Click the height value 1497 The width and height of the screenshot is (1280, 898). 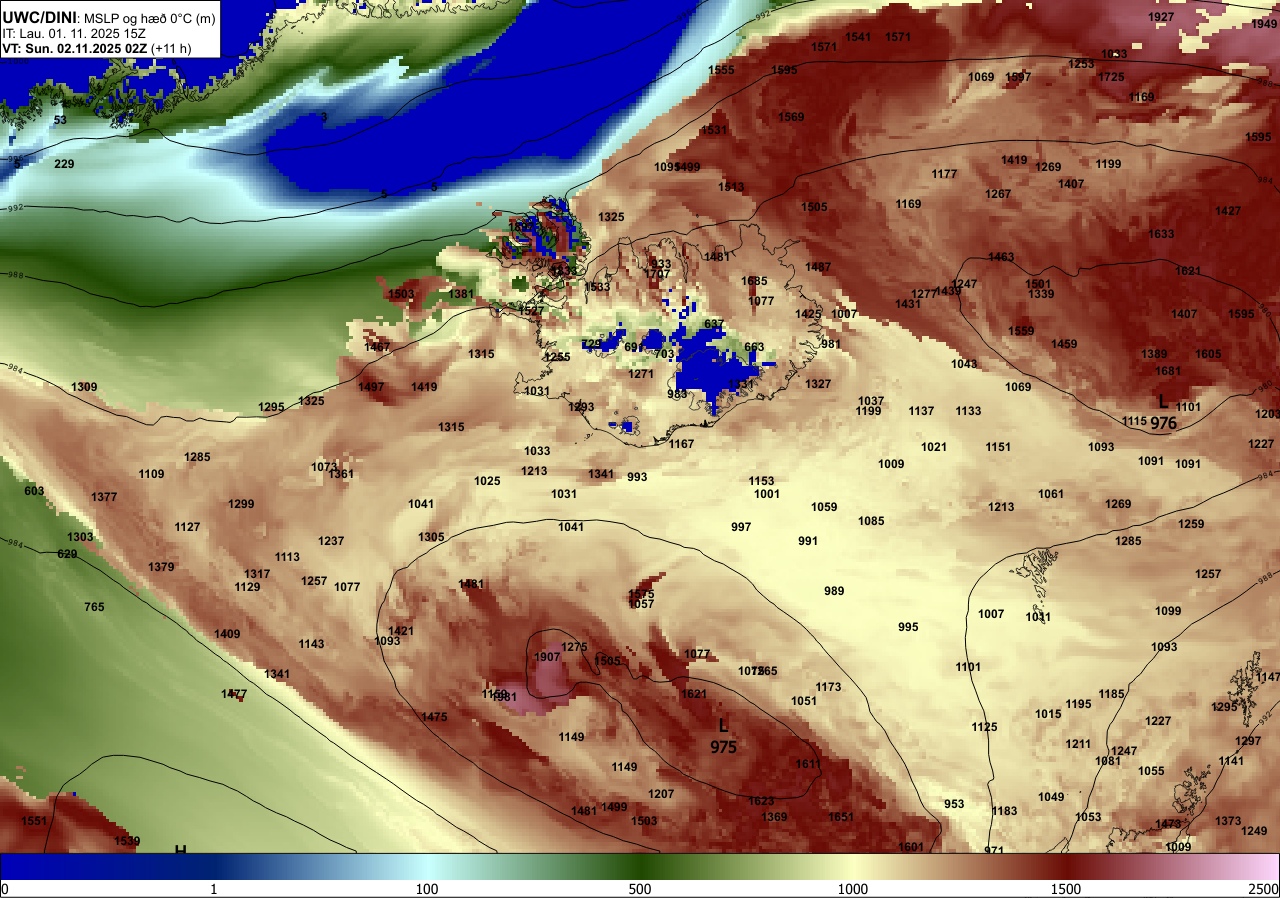[371, 387]
